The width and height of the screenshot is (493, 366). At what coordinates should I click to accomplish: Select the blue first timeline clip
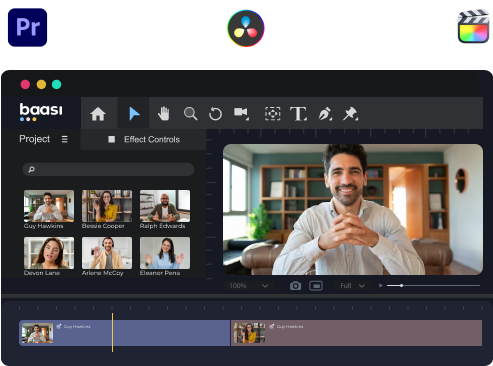tap(125, 333)
